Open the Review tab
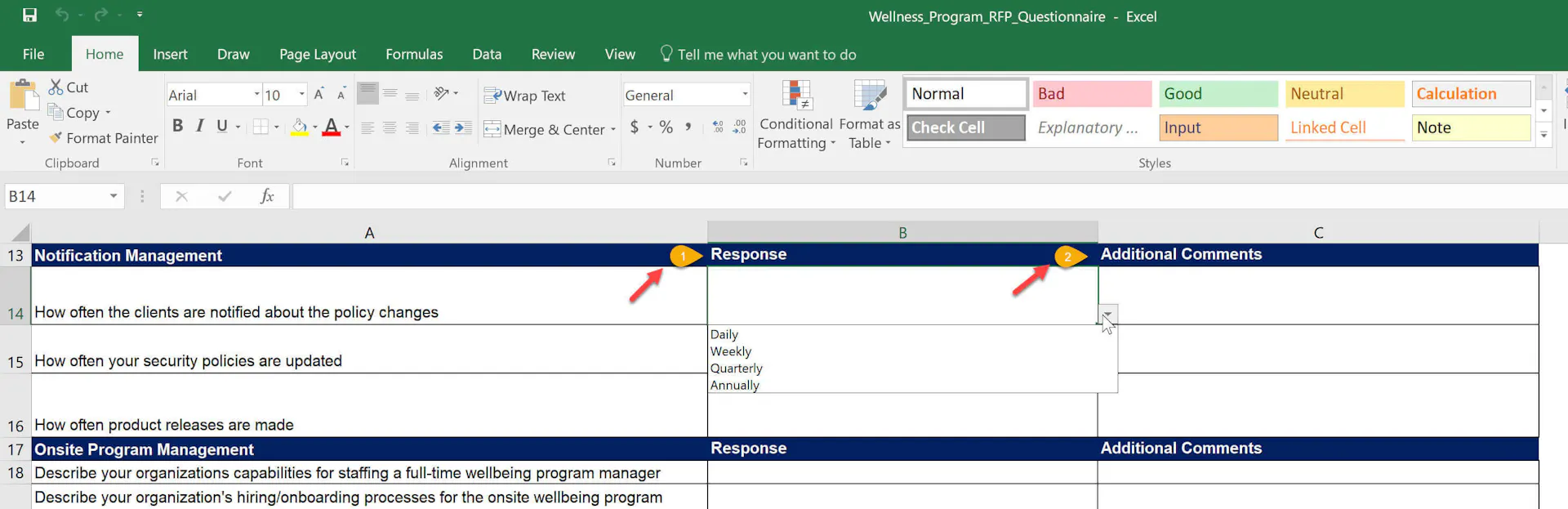Image resolution: width=1568 pixels, height=509 pixels. tap(553, 54)
